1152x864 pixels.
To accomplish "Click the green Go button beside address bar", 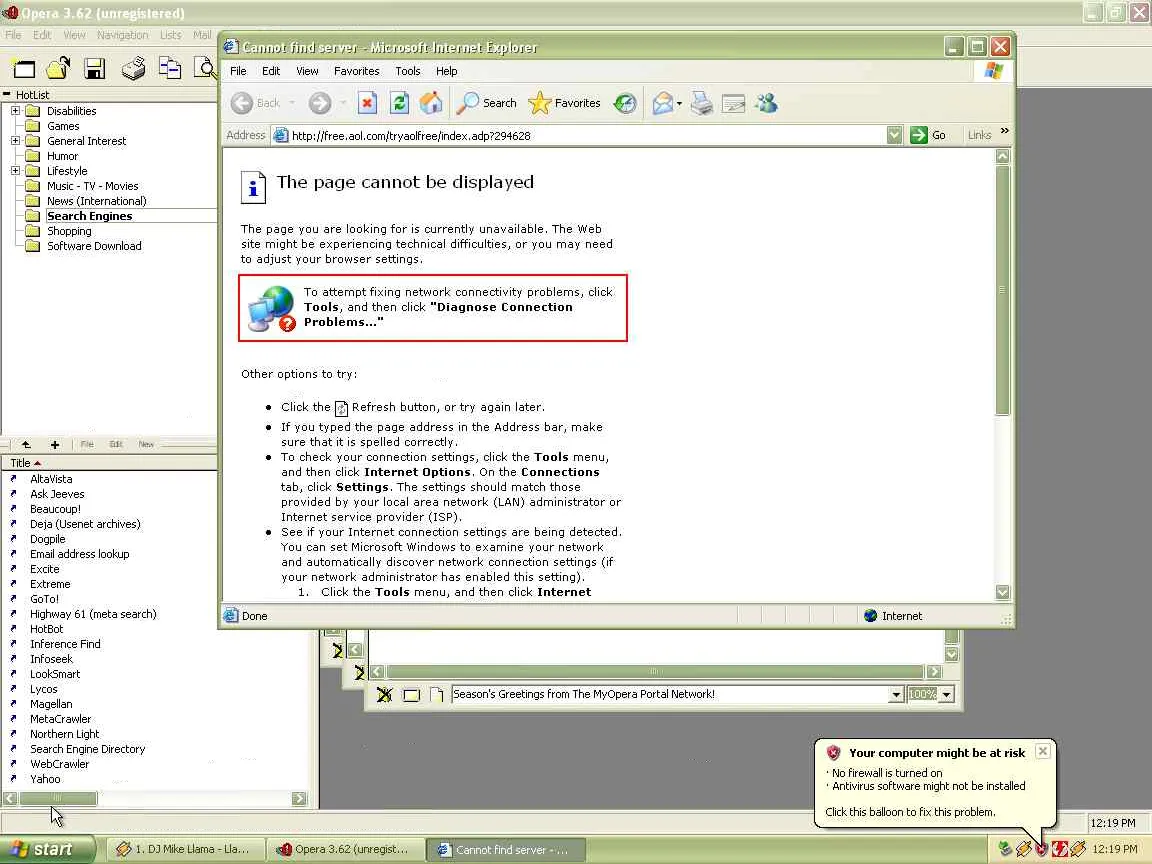I will pos(928,135).
